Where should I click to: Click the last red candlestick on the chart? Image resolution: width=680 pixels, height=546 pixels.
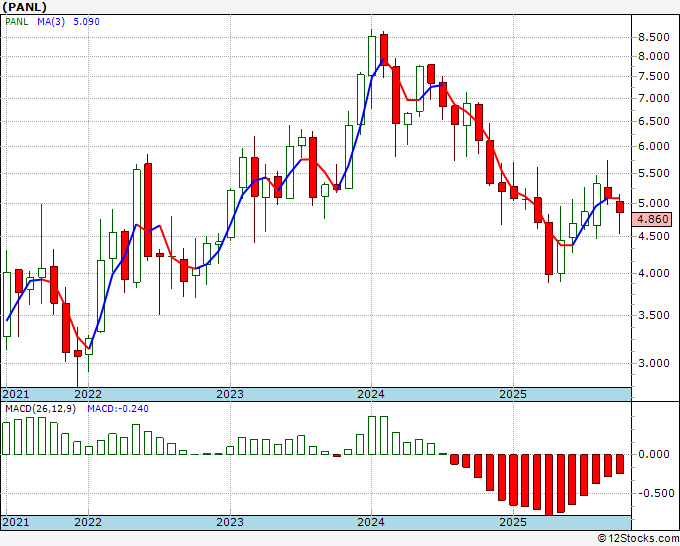coord(620,207)
